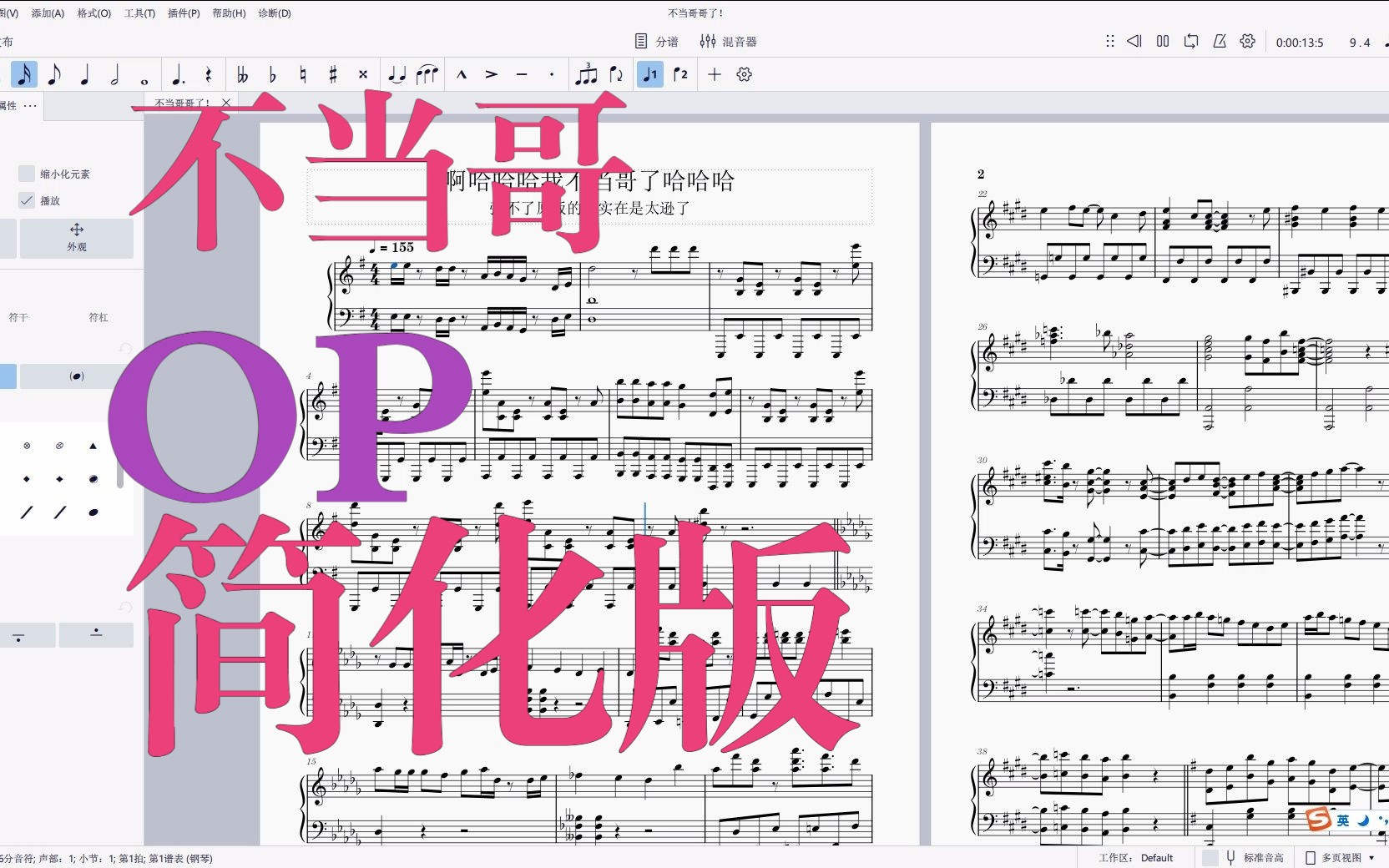Rewind playback to the start
This screenshot has width=1389, height=868.
click(x=1134, y=41)
